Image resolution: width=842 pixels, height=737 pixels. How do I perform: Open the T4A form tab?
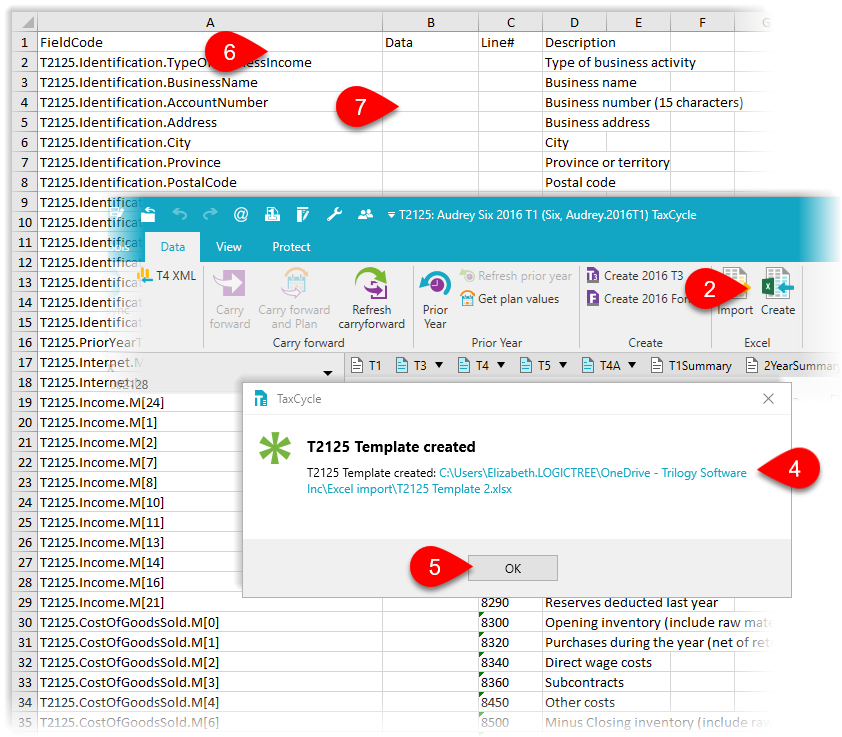pos(601,366)
